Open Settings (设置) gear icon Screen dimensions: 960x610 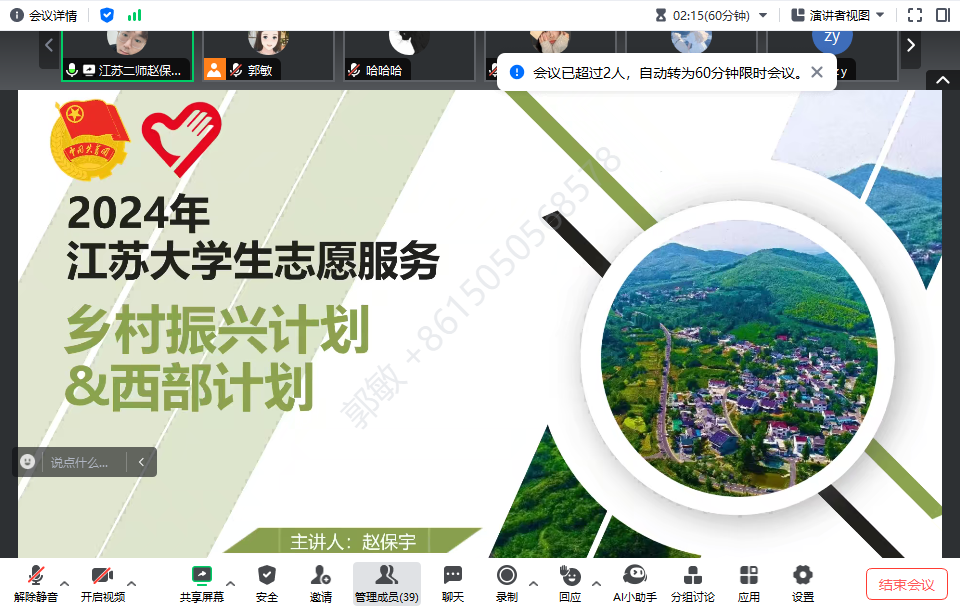803,582
